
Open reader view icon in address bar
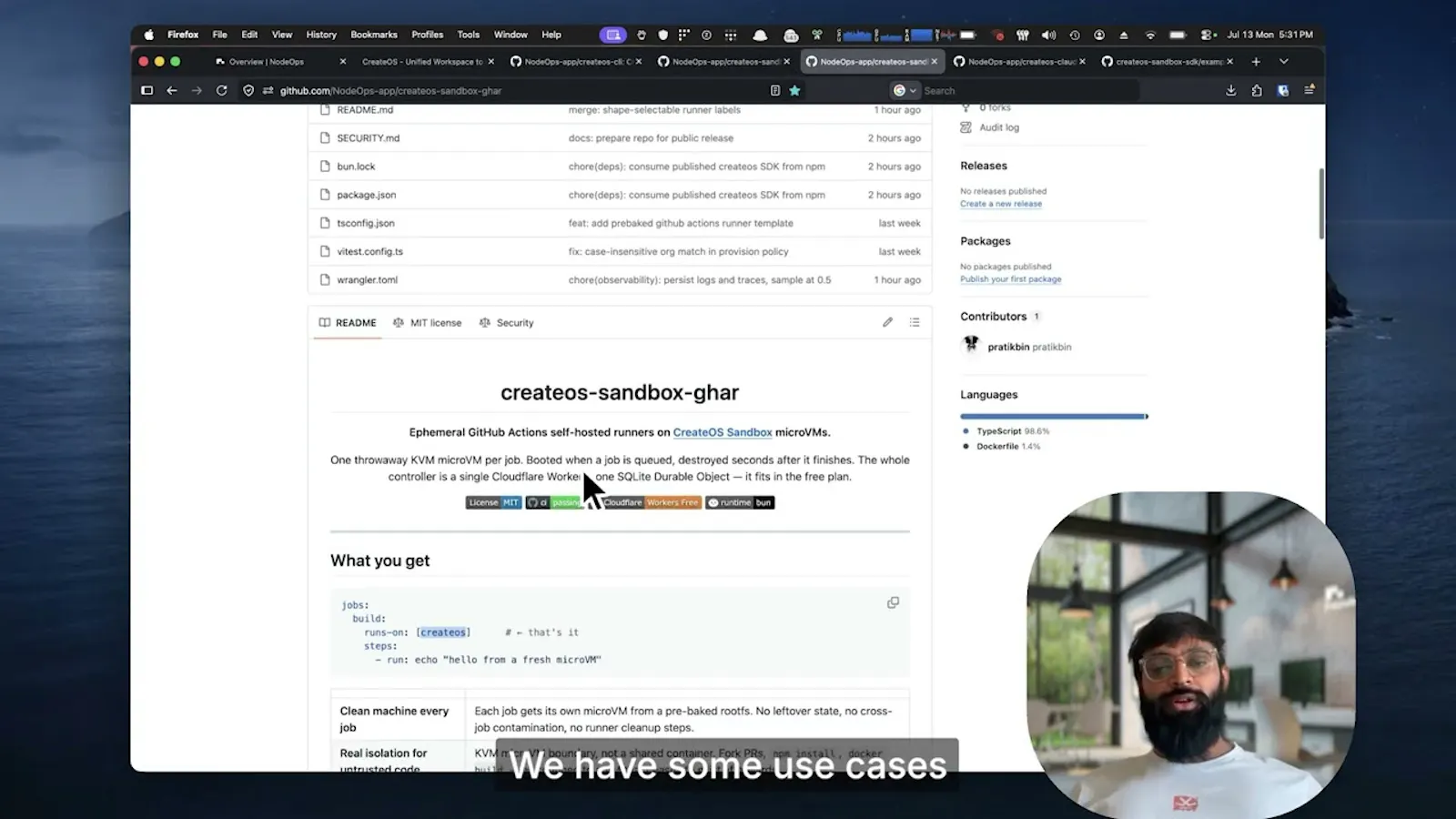[x=775, y=90]
